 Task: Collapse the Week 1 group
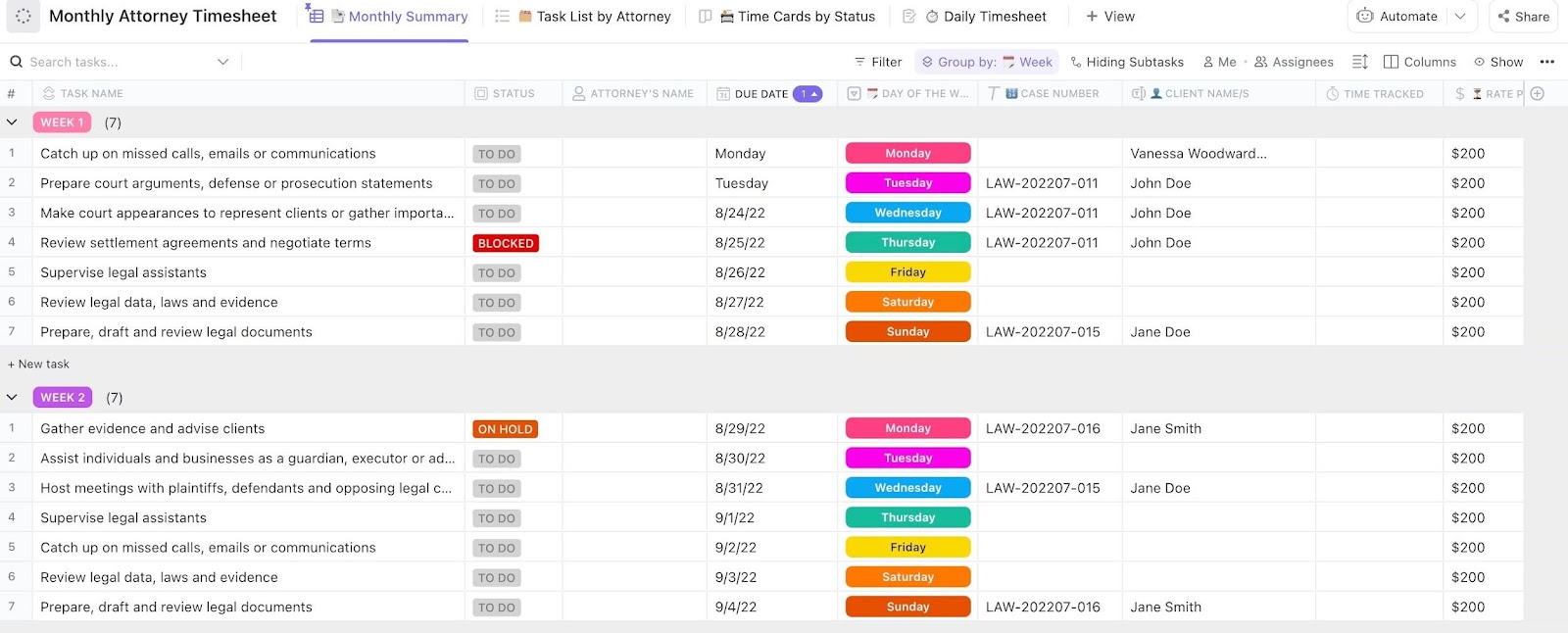click(12, 122)
